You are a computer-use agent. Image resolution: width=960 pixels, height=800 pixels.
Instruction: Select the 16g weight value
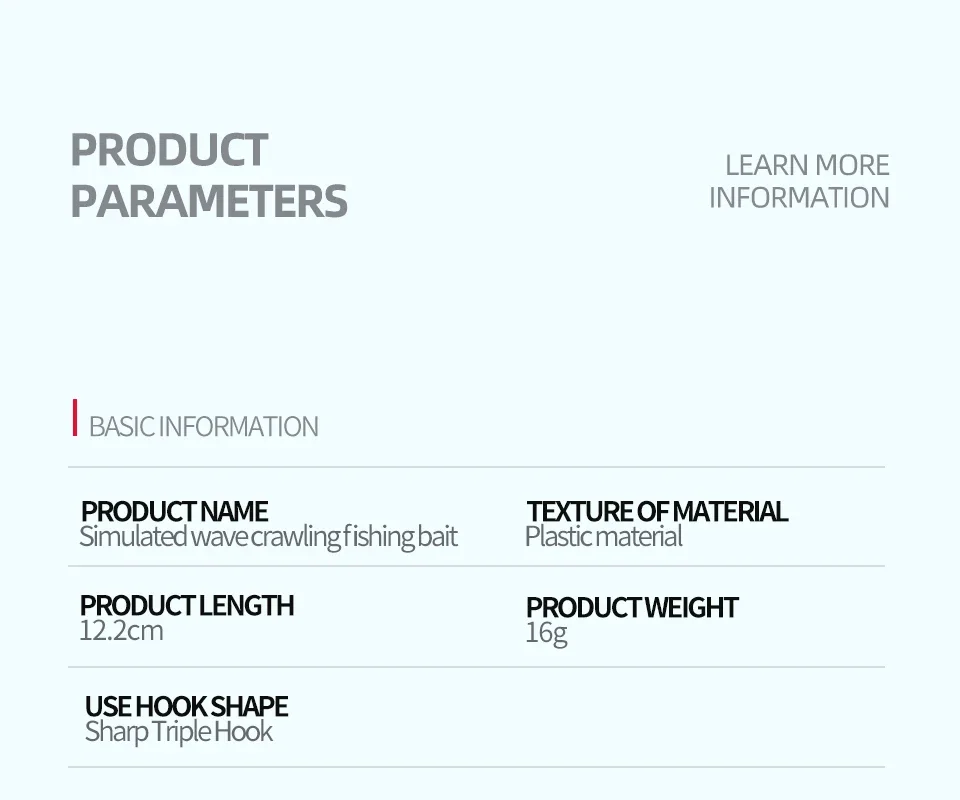[x=546, y=633]
